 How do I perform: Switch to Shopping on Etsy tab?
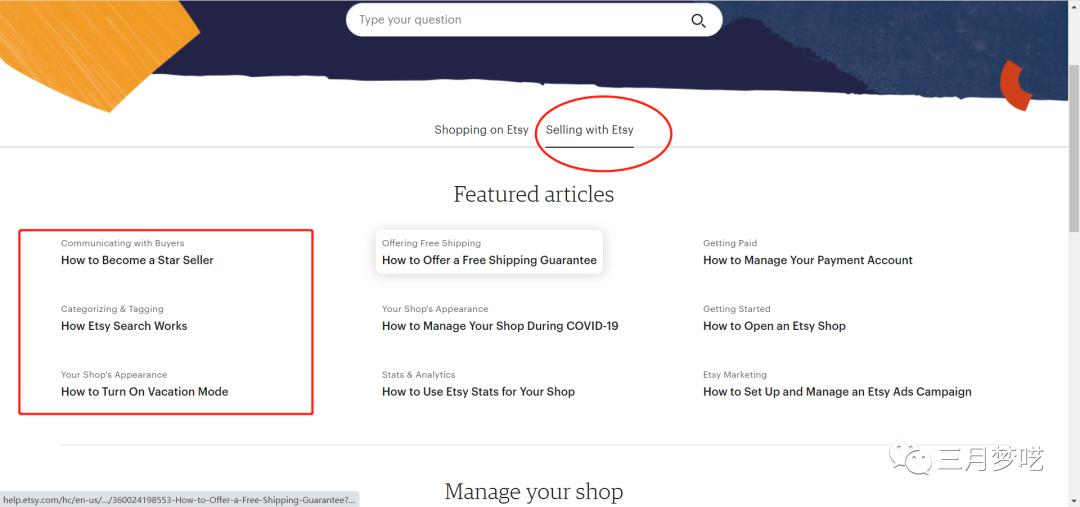481,130
